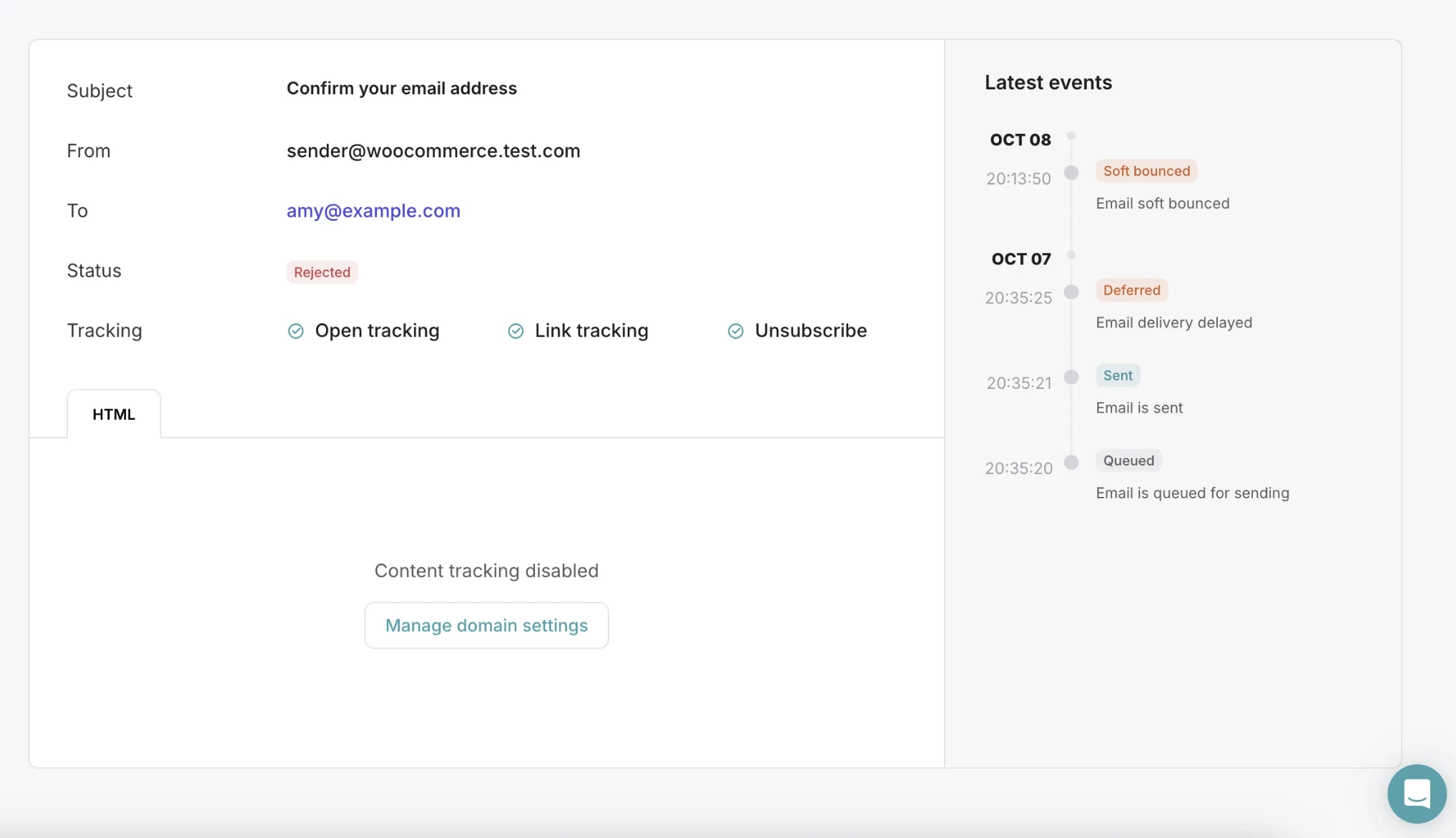Click the OCT 08 date header
This screenshot has width=1456, height=838.
[x=1020, y=140]
